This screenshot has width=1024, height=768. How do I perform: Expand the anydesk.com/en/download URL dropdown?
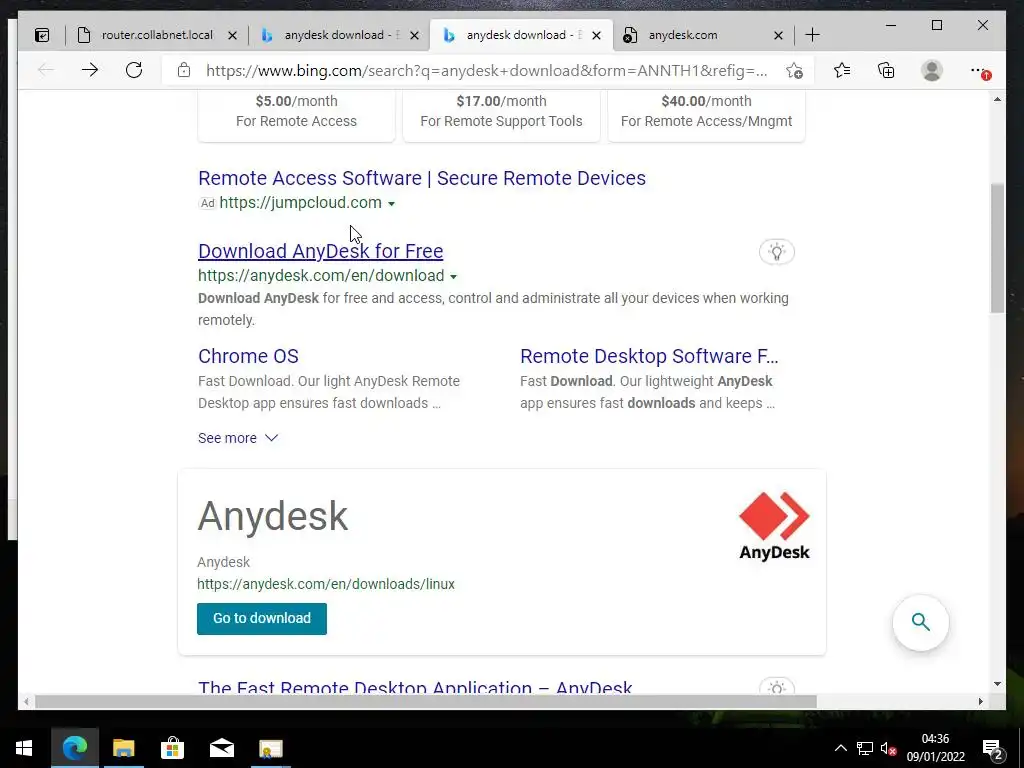[x=453, y=277]
